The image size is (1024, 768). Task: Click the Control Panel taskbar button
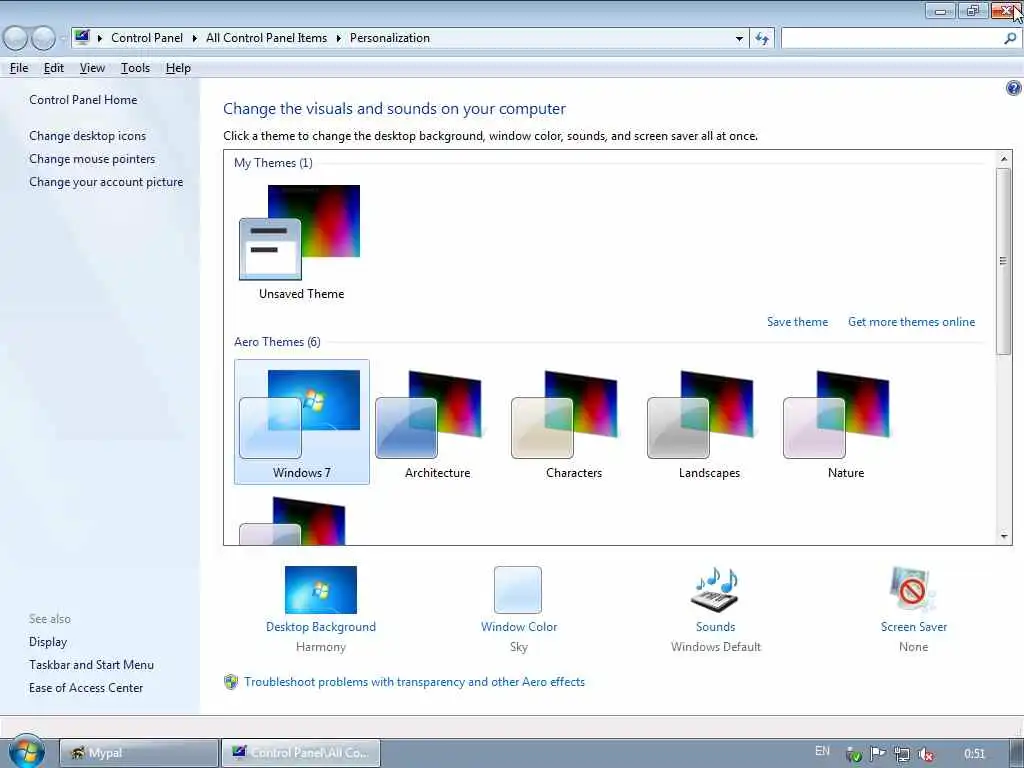click(300, 753)
